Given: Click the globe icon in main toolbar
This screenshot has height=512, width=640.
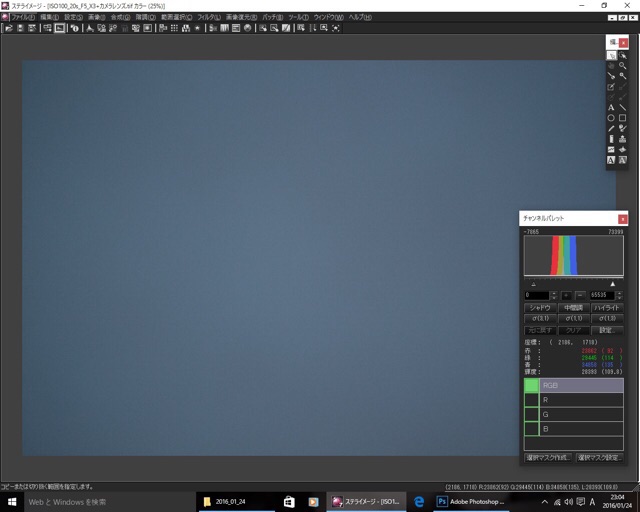Looking at the screenshot, I should point(247,28).
